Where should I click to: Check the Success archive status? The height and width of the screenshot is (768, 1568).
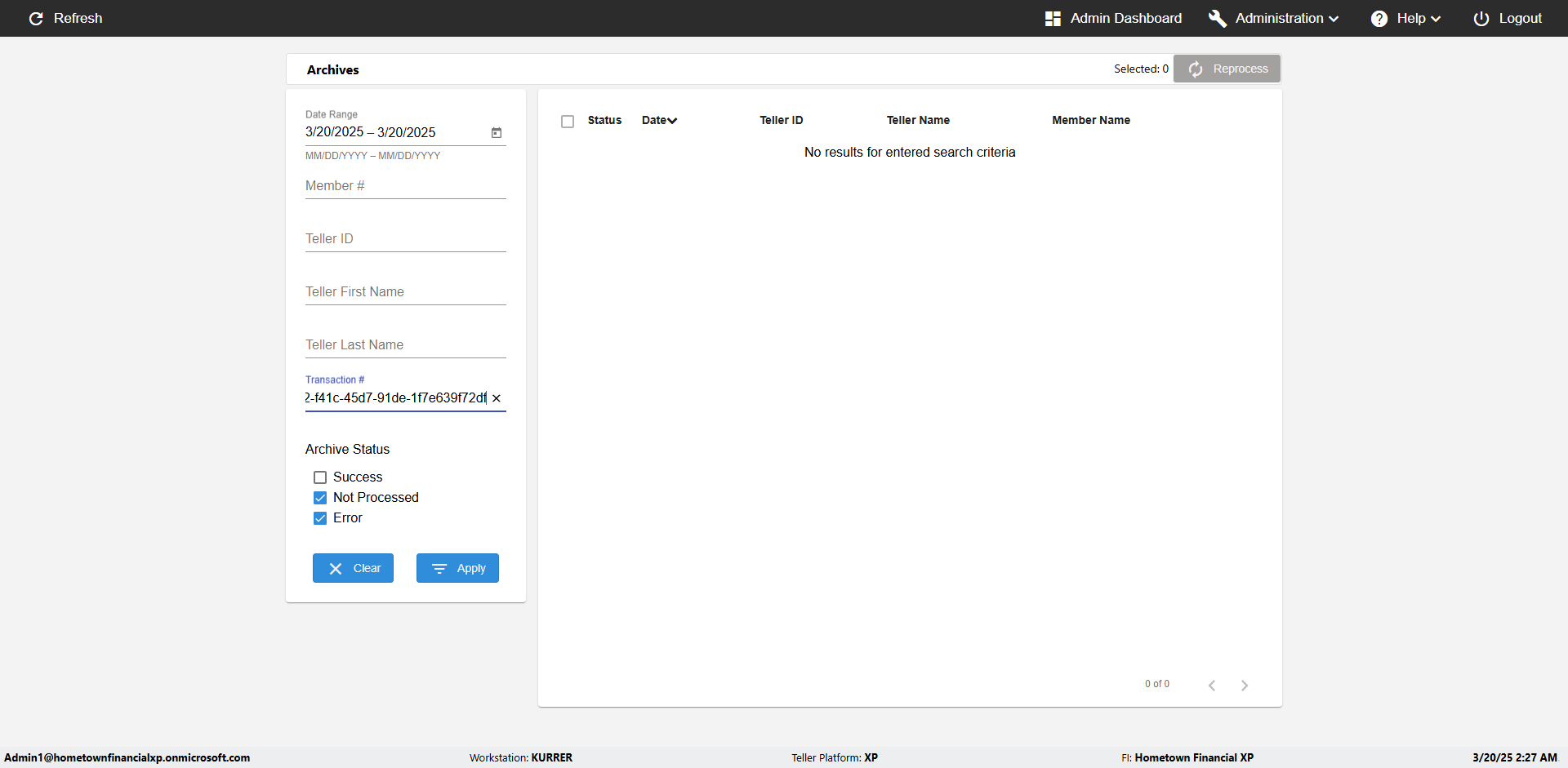click(x=320, y=477)
